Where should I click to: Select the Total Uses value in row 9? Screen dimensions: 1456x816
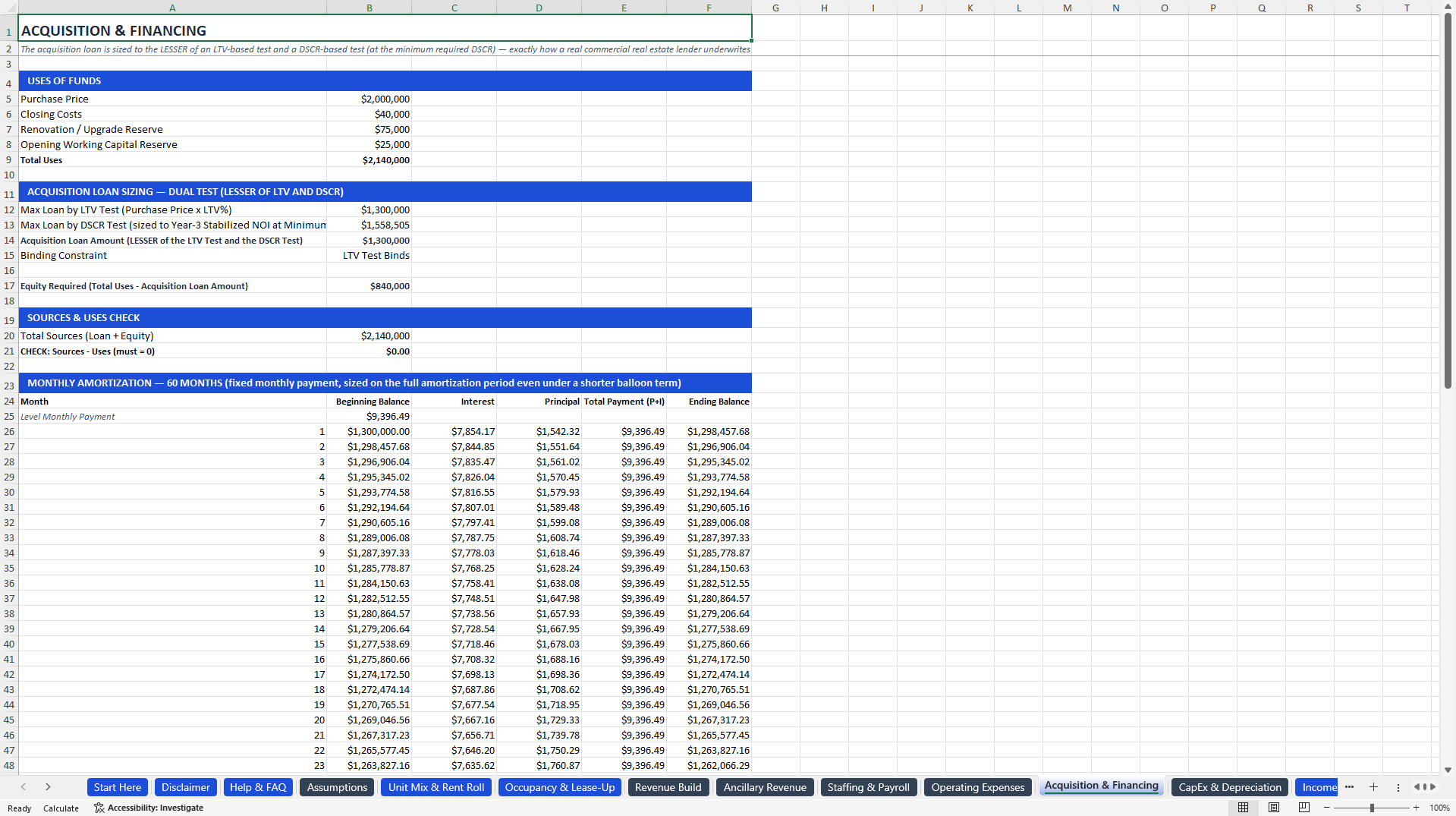(x=369, y=160)
